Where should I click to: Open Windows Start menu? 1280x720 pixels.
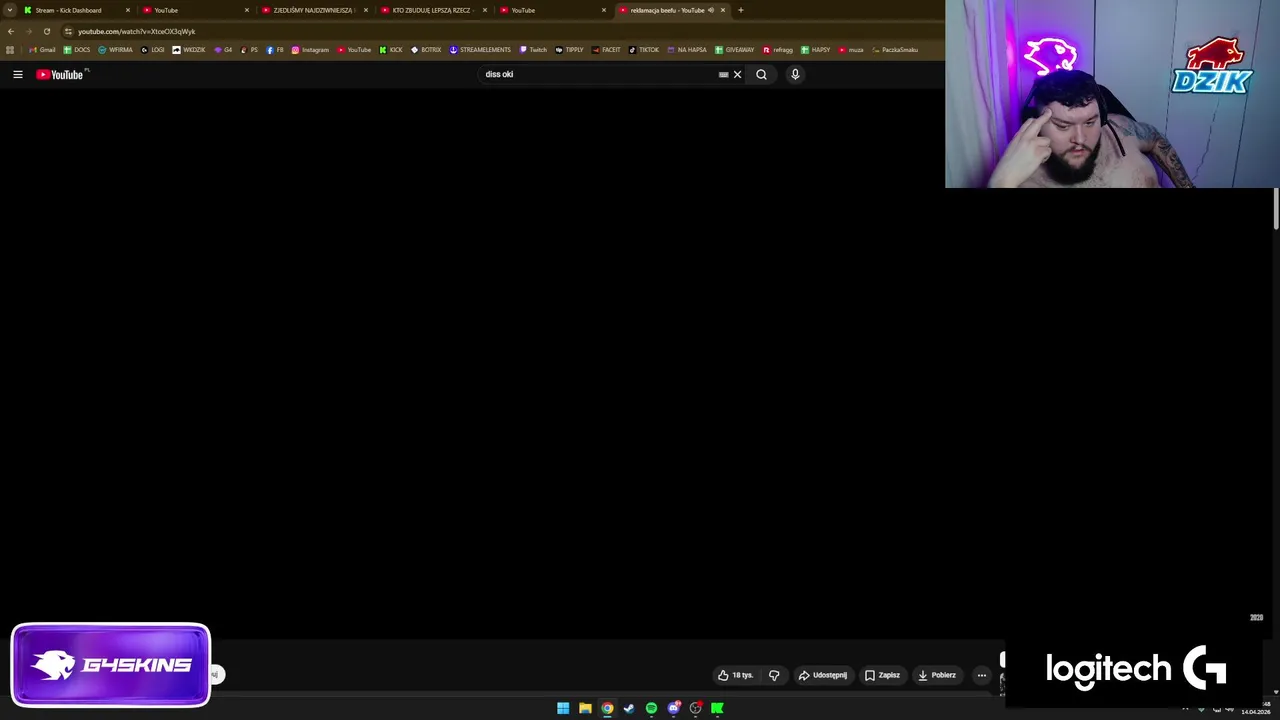[x=563, y=708]
